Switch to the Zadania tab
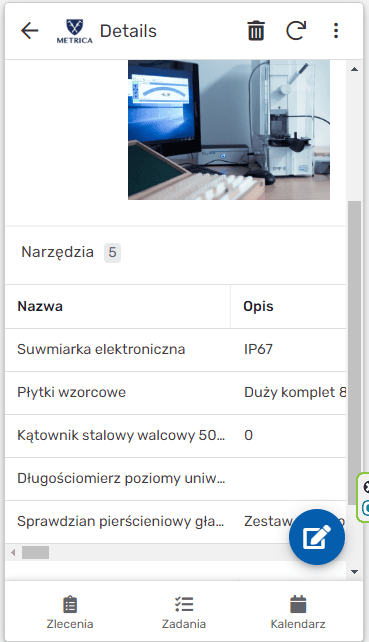The height and width of the screenshot is (642, 369). tap(184, 613)
